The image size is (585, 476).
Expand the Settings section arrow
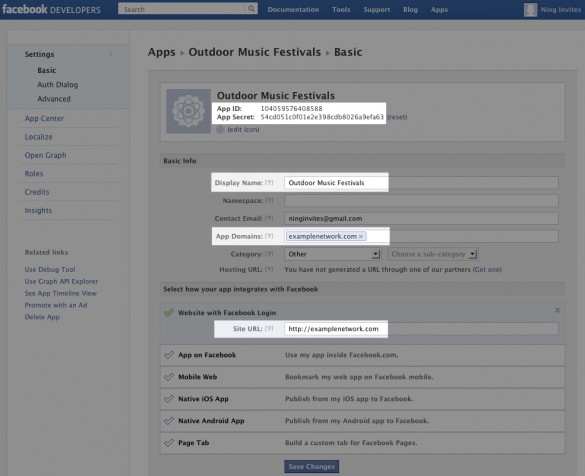point(111,54)
